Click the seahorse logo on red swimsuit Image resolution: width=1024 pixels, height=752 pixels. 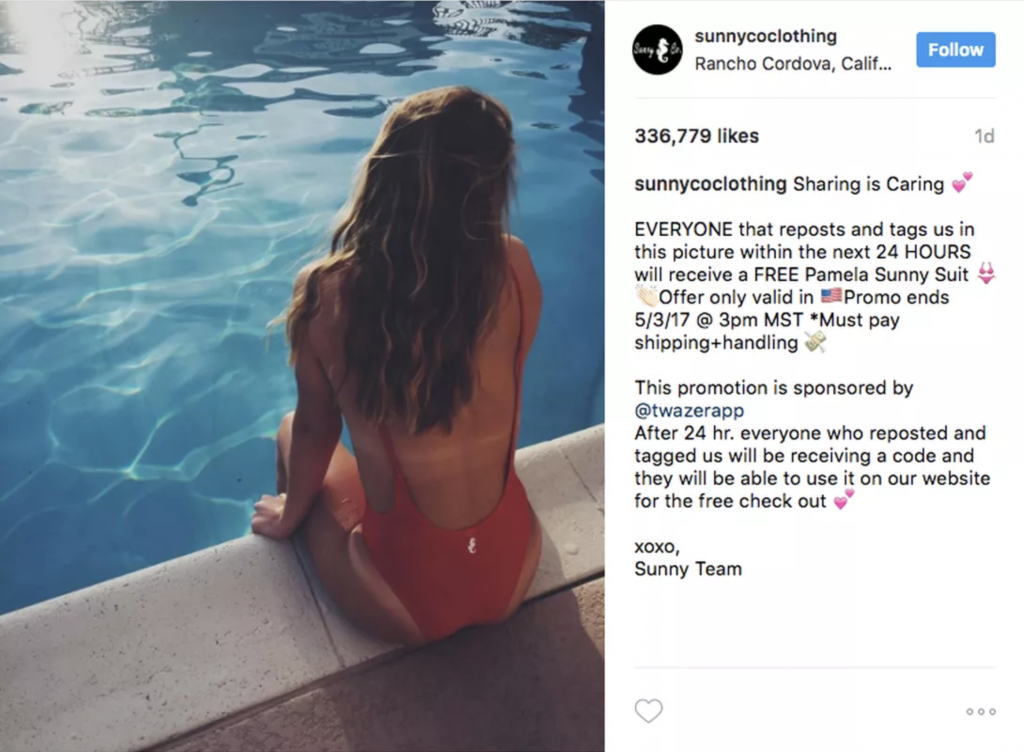[x=473, y=545]
